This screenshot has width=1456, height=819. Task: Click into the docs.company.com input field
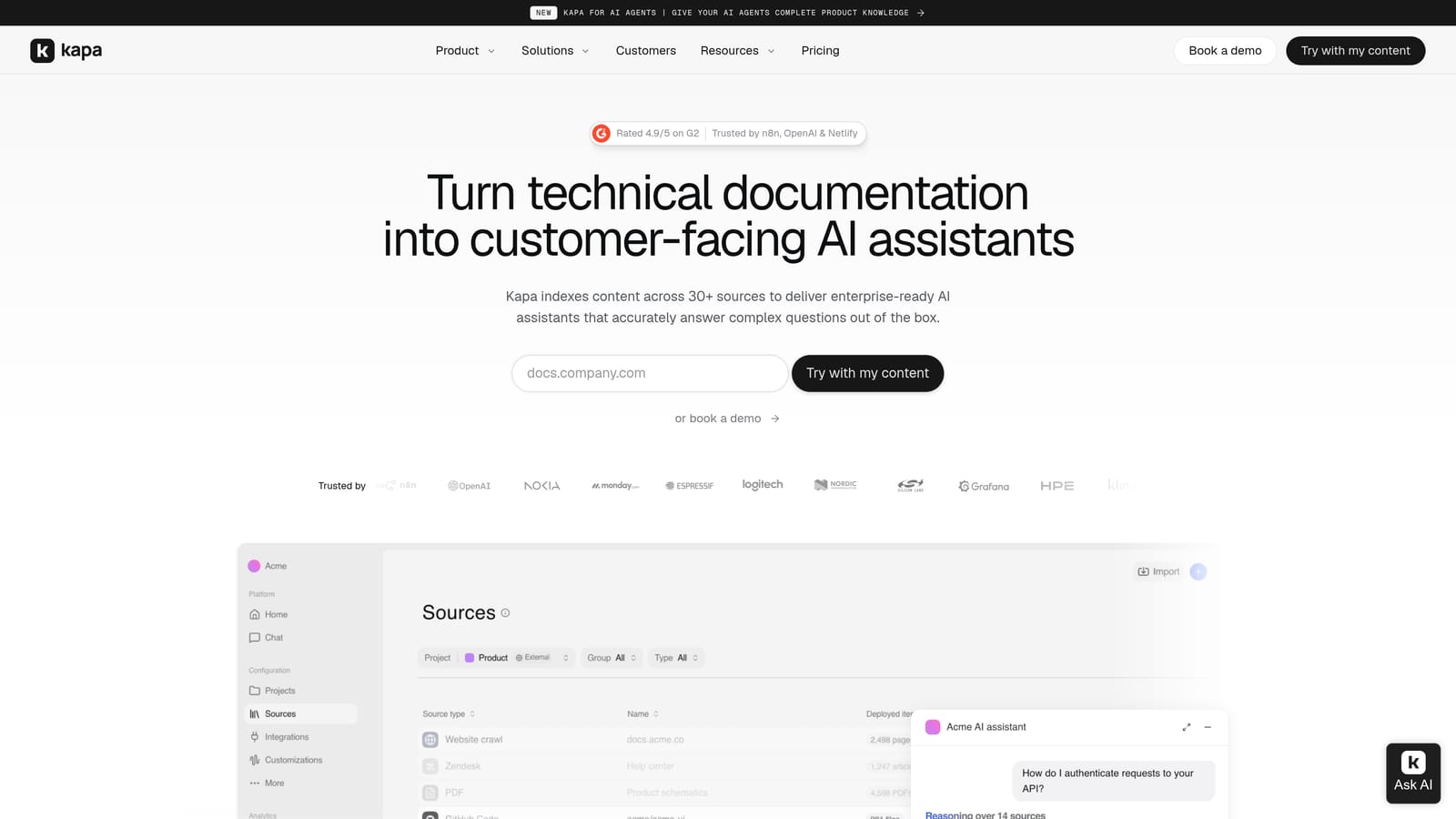(x=650, y=373)
